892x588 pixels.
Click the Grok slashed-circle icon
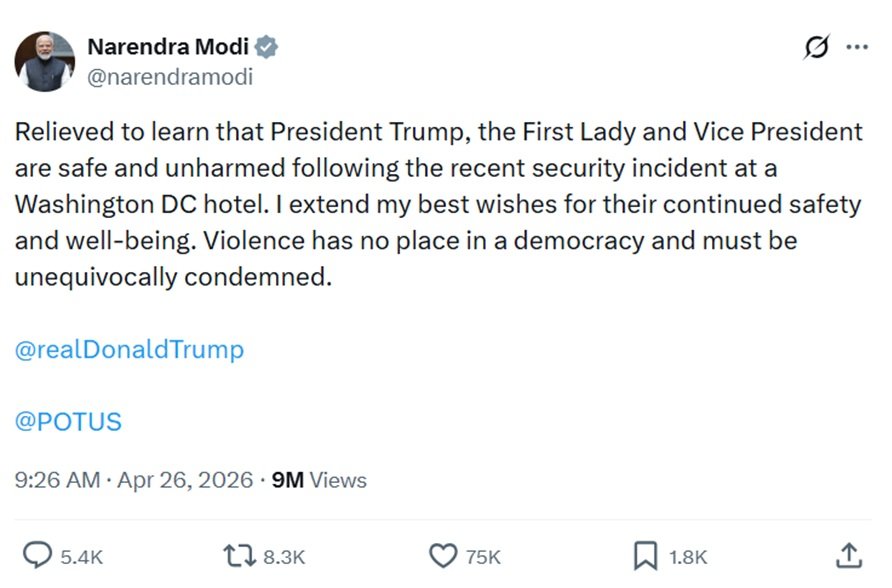click(817, 47)
